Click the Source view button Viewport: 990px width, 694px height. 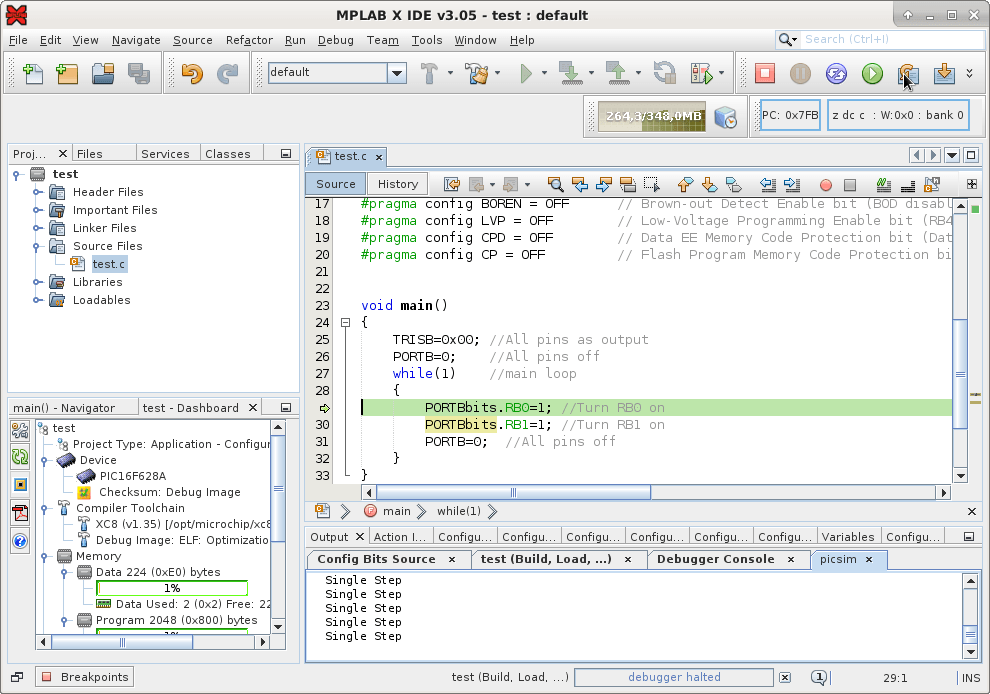tap(335, 184)
